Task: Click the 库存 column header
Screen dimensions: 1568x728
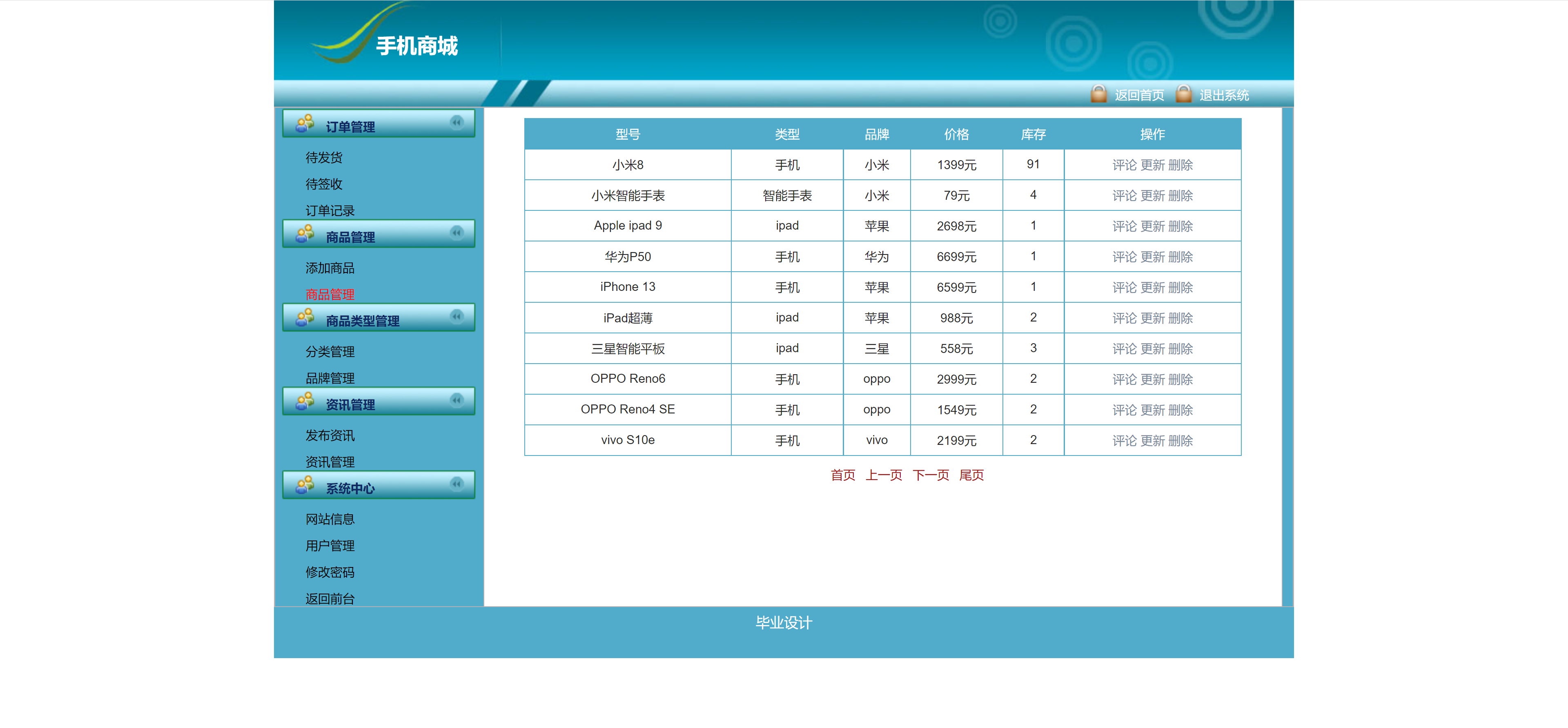Action: [x=1033, y=135]
